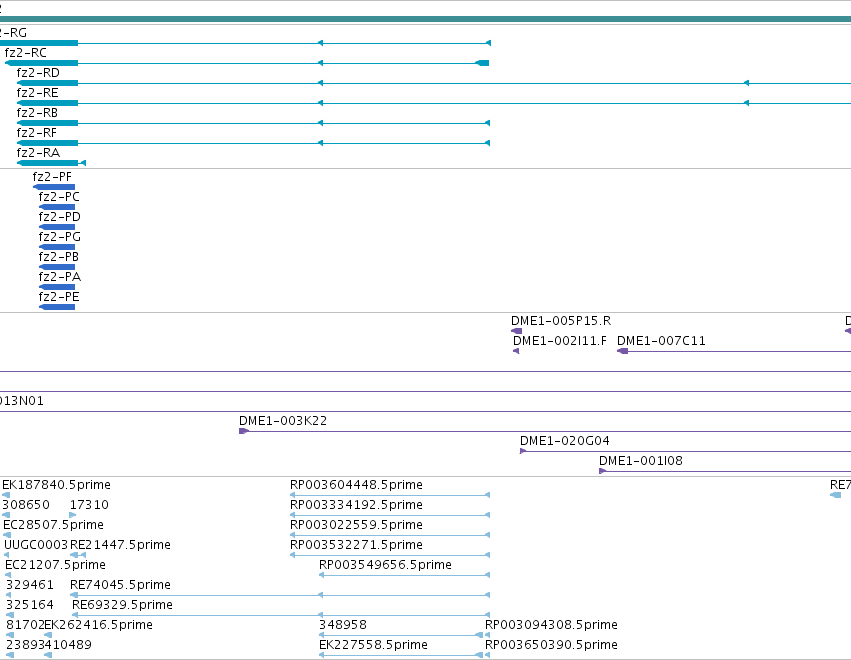Click the fz2-PA protein feature label

point(60,277)
